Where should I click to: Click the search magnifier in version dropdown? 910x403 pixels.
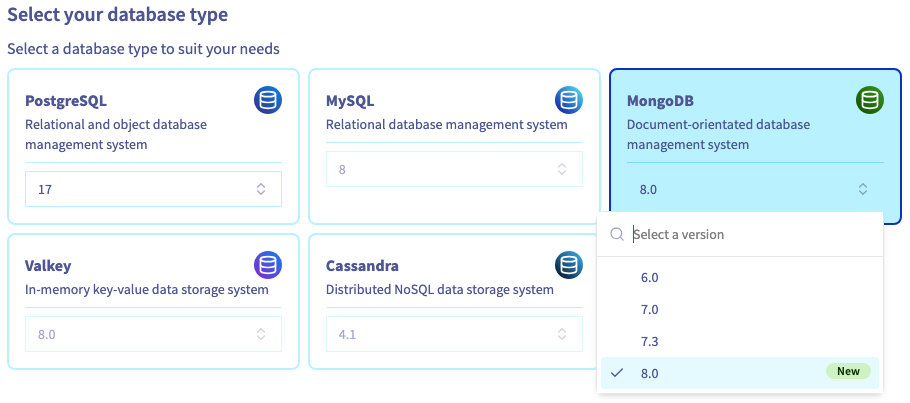(x=616, y=234)
